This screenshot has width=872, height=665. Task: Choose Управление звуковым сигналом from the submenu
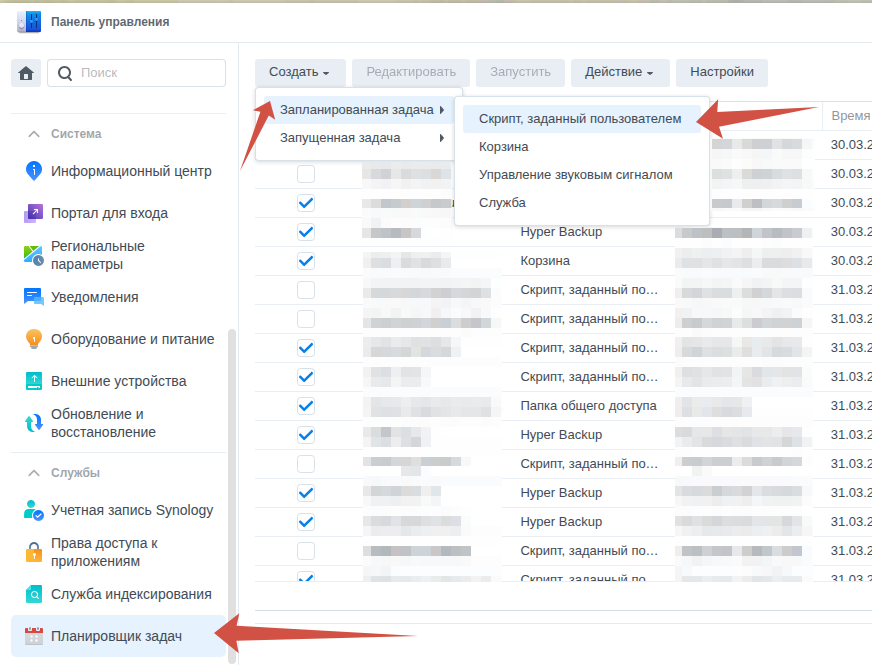575,175
